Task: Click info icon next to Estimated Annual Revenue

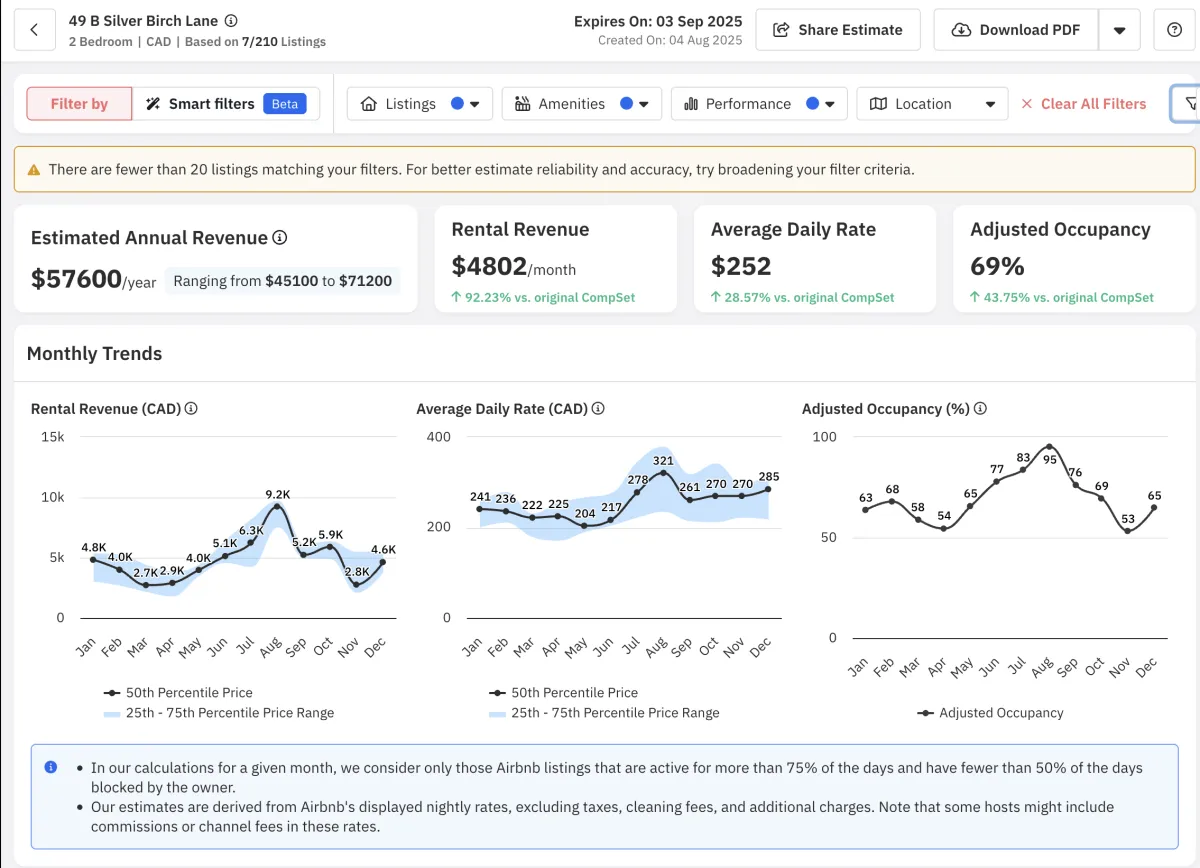Action: 280,238
